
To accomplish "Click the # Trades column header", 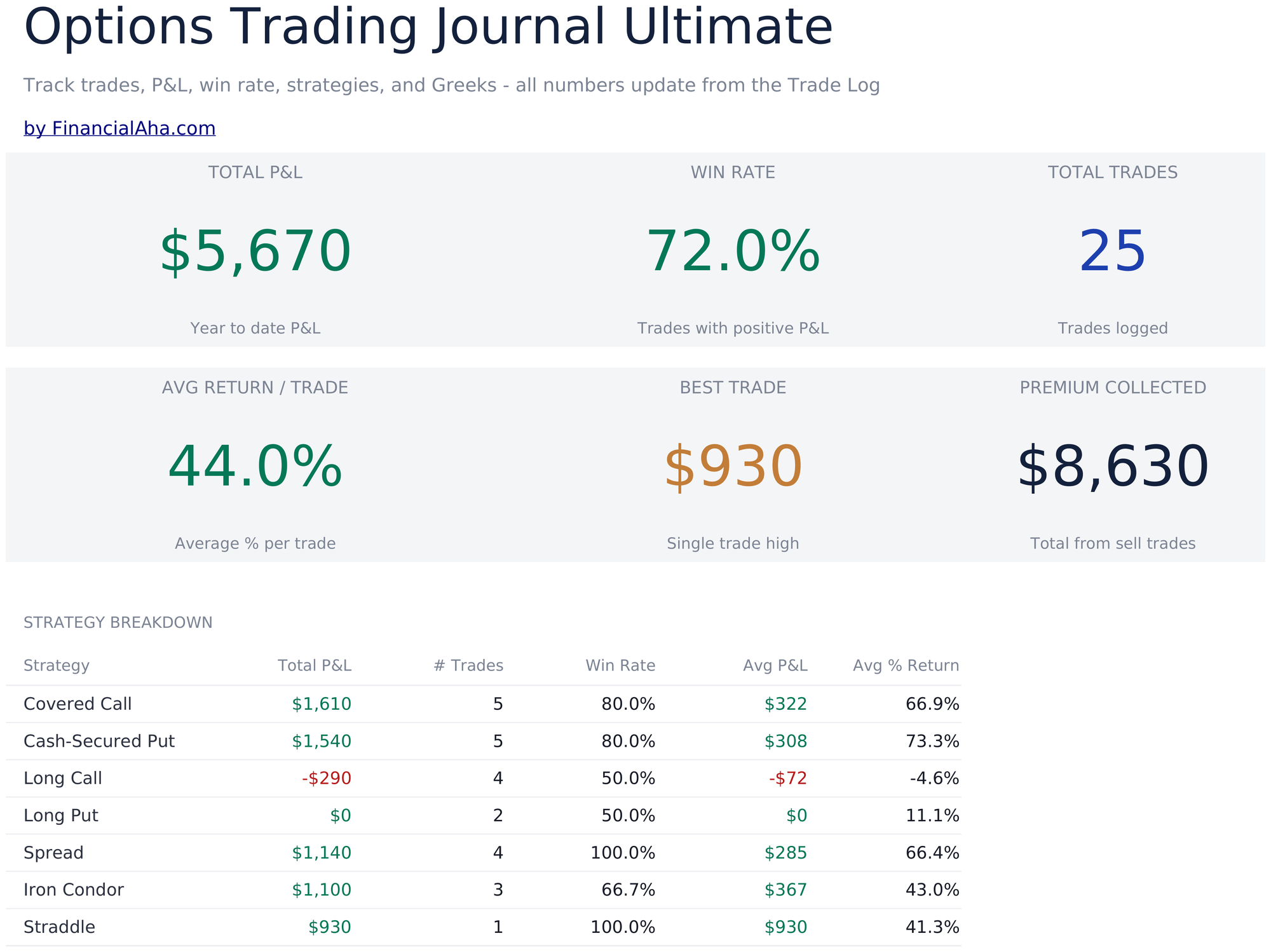I will 468,666.
